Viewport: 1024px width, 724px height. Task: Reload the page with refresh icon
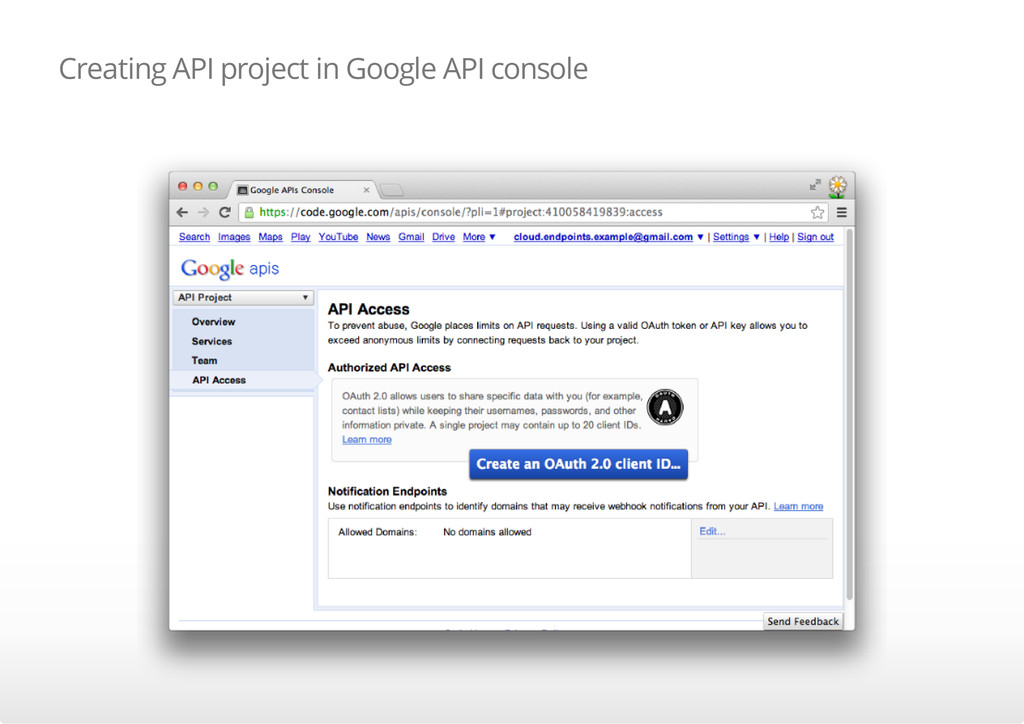tap(225, 212)
